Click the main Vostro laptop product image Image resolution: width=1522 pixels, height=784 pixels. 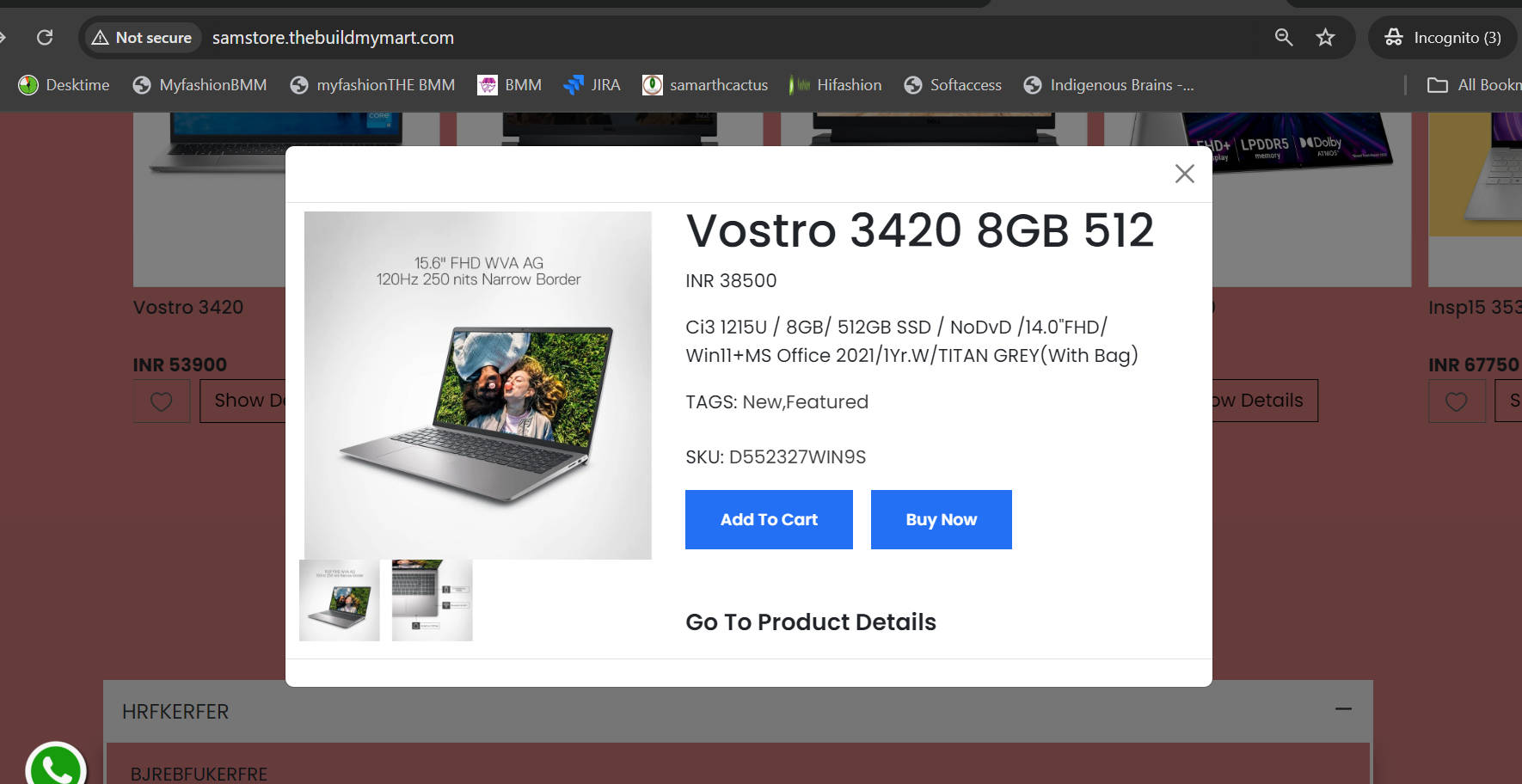478,385
